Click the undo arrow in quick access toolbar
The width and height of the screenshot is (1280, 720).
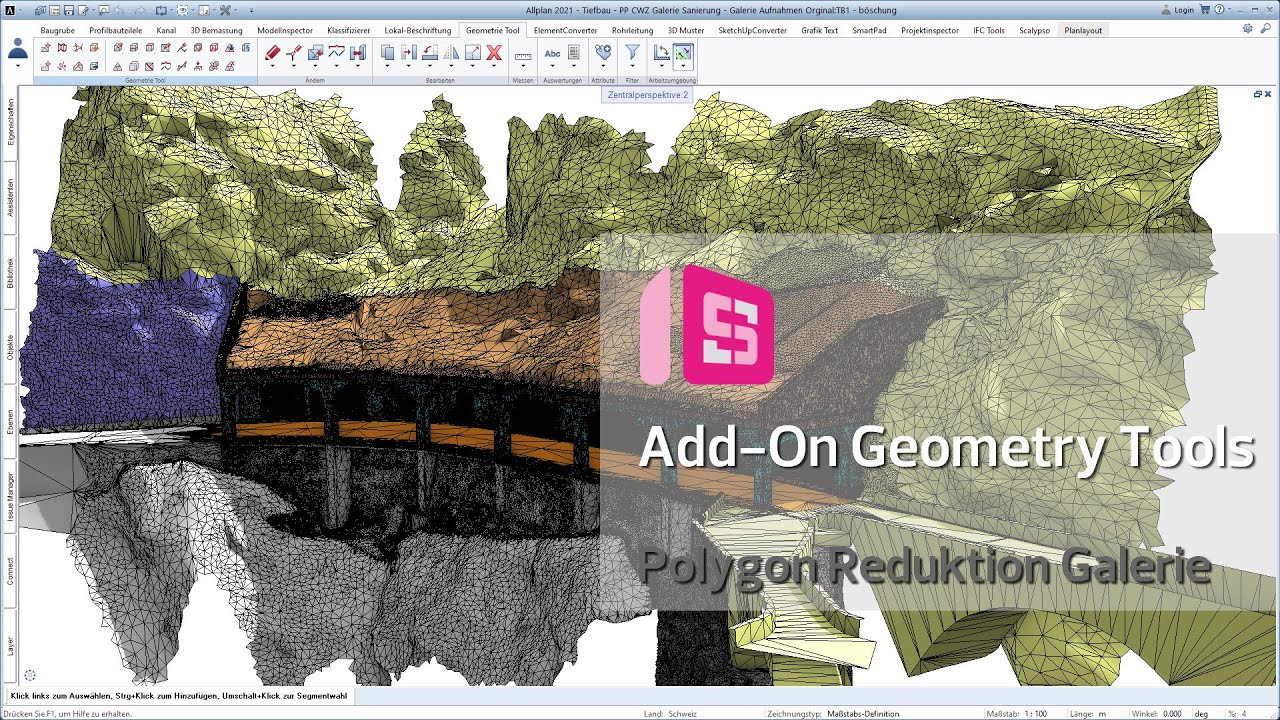coord(119,10)
